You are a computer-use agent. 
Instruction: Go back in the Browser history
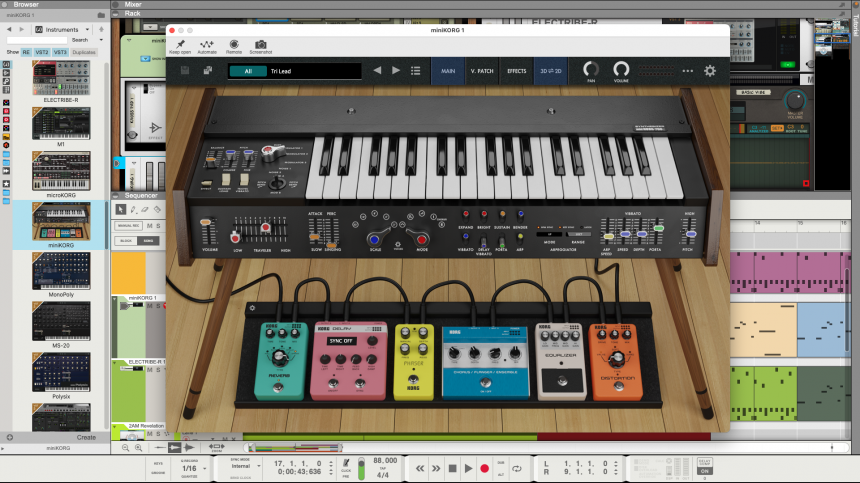tap(9, 30)
